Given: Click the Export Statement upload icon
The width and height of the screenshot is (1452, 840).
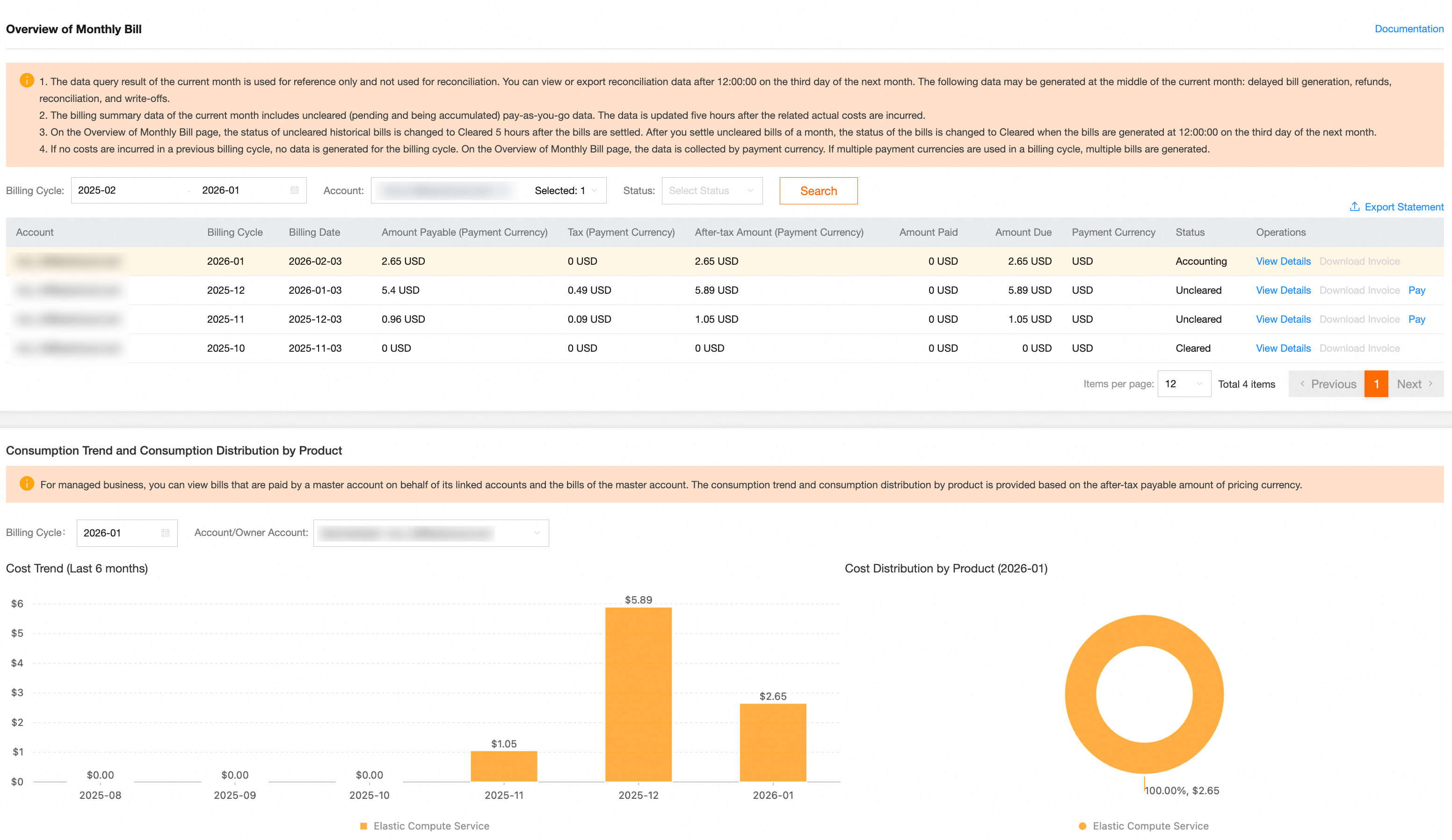Looking at the screenshot, I should tap(1354, 206).
